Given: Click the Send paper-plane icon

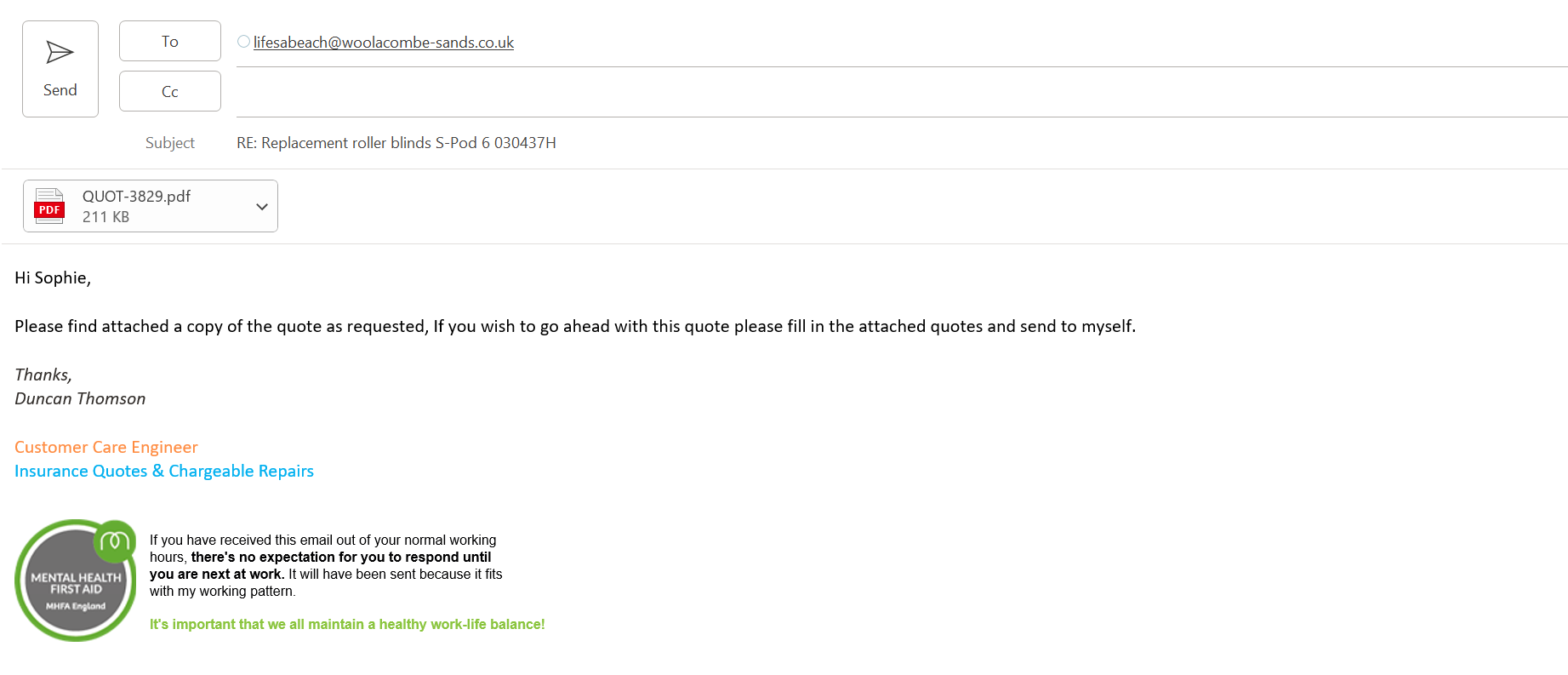Looking at the screenshot, I should tap(60, 53).
